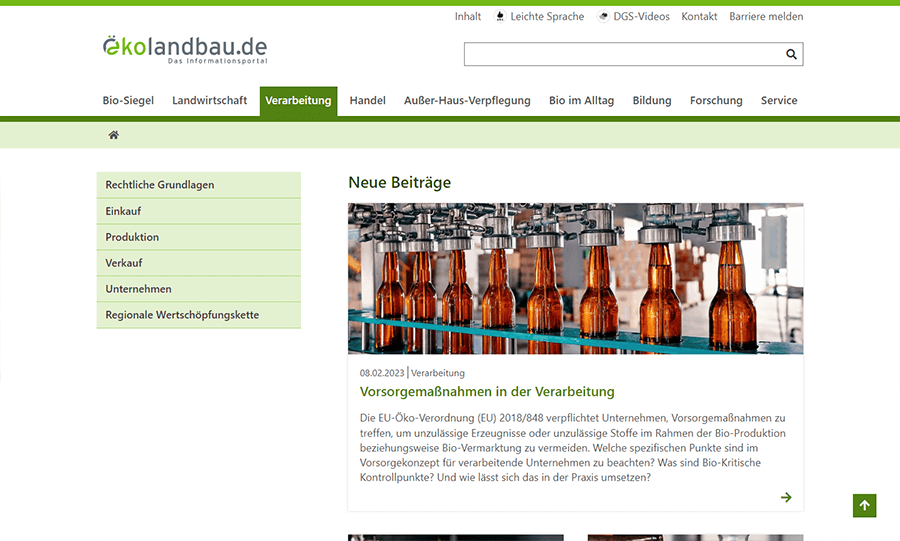Click the search magnifier icon
This screenshot has height=541, width=900.
click(791, 55)
